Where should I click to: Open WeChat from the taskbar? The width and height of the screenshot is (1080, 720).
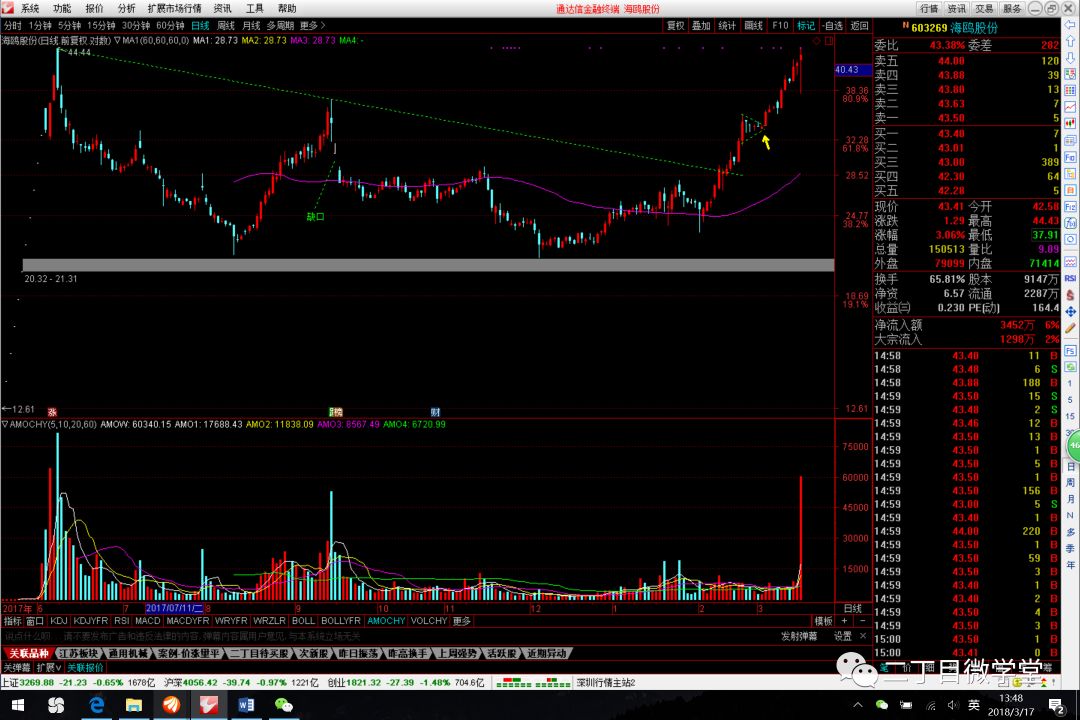283,705
